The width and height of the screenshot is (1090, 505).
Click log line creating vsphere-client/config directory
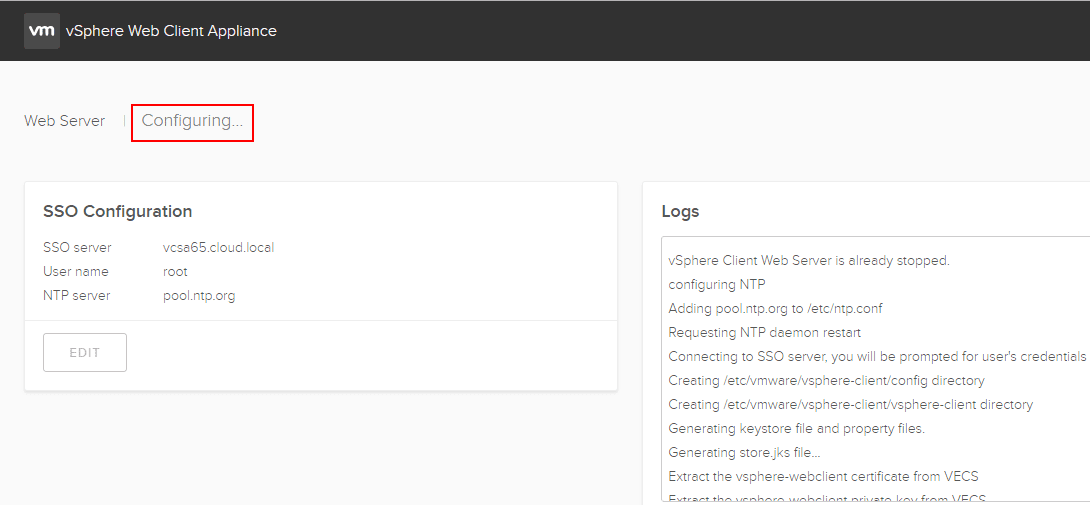[x=827, y=380]
